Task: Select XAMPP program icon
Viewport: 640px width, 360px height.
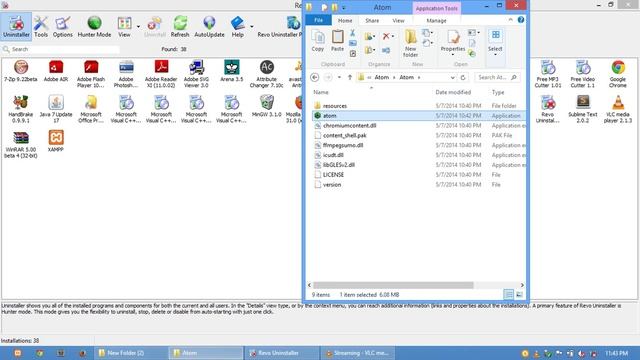Action: (56, 141)
